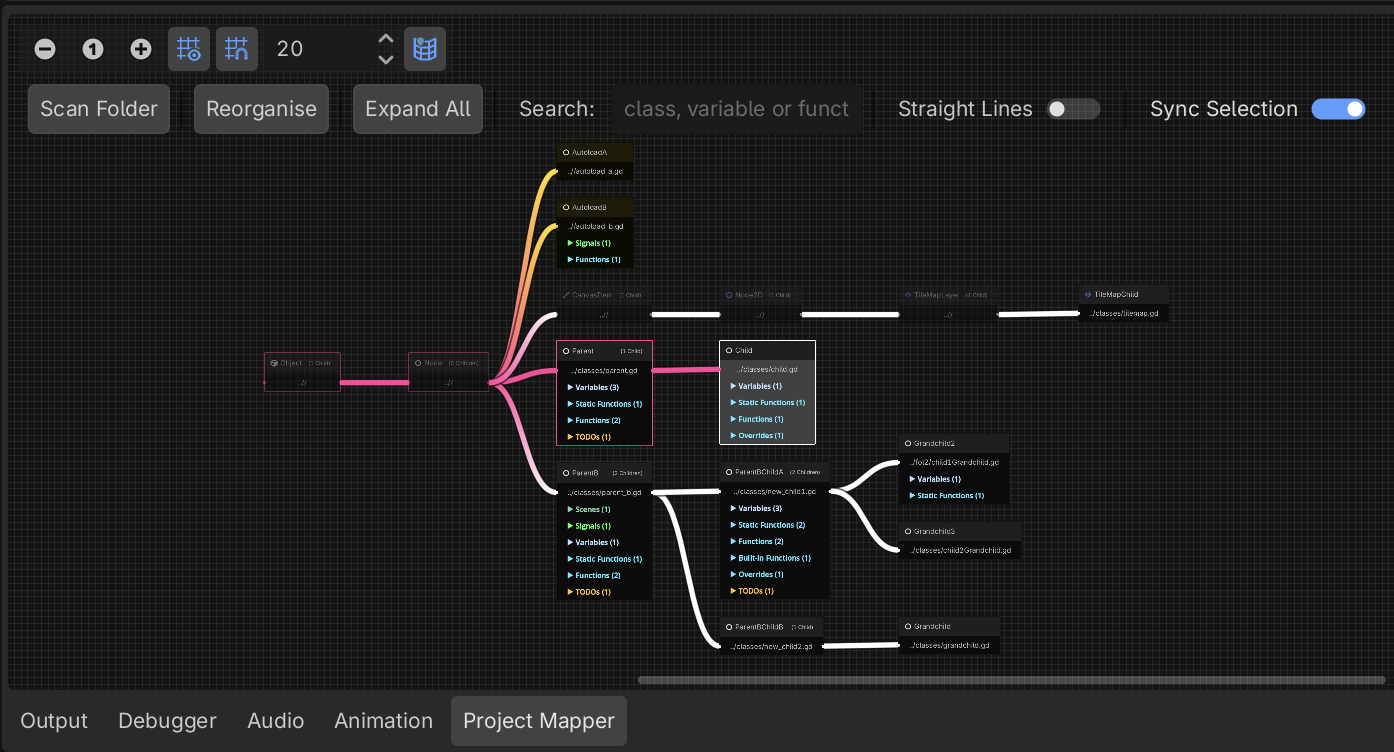Screen dimensions: 1394x752
Task: Click the zoom in plus icon
Action: click(141, 49)
